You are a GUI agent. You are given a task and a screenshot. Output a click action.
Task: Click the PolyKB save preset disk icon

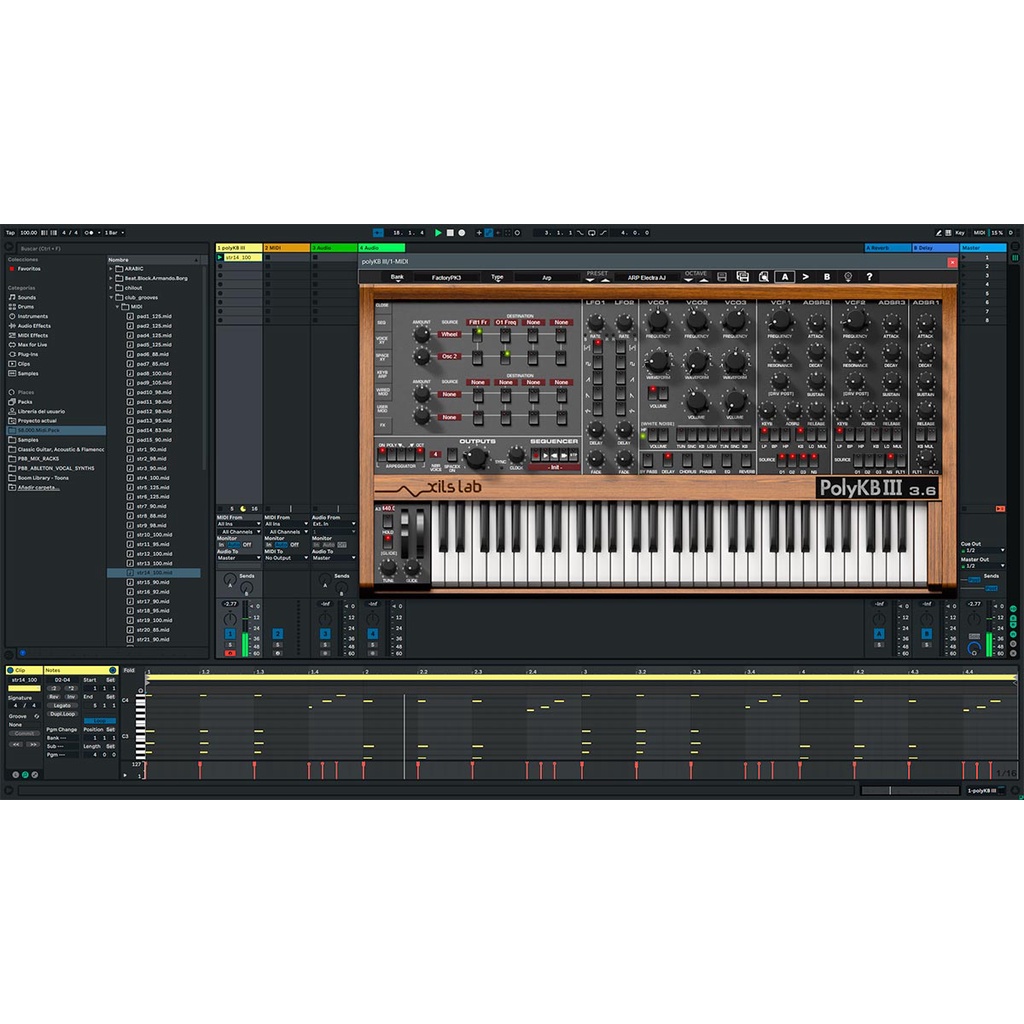(722, 277)
